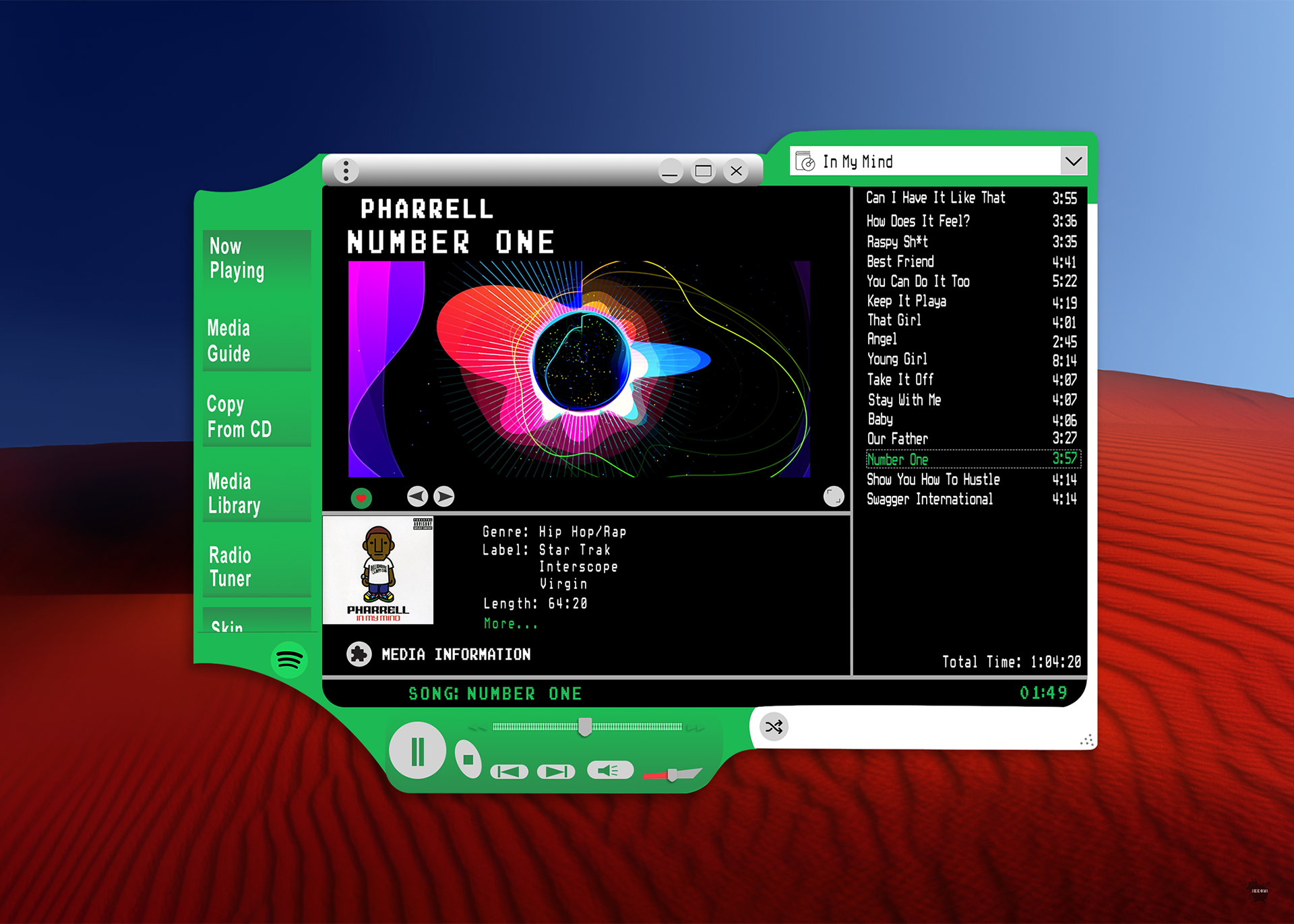This screenshot has height=924, width=1294.
Task: Select track 'Baby'
Action: tap(971, 419)
